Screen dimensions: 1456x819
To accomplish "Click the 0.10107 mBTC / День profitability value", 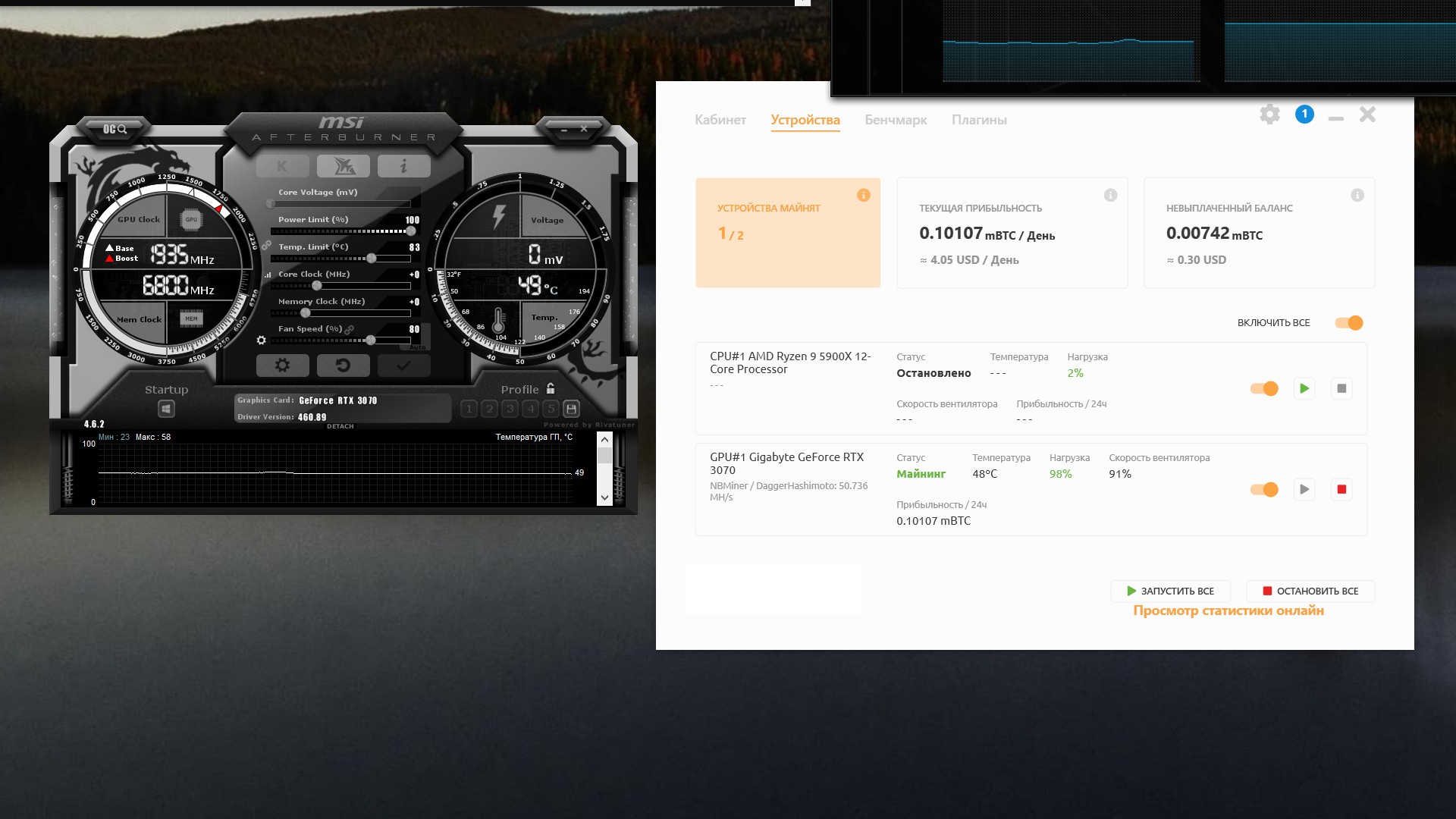I will 987,234.
